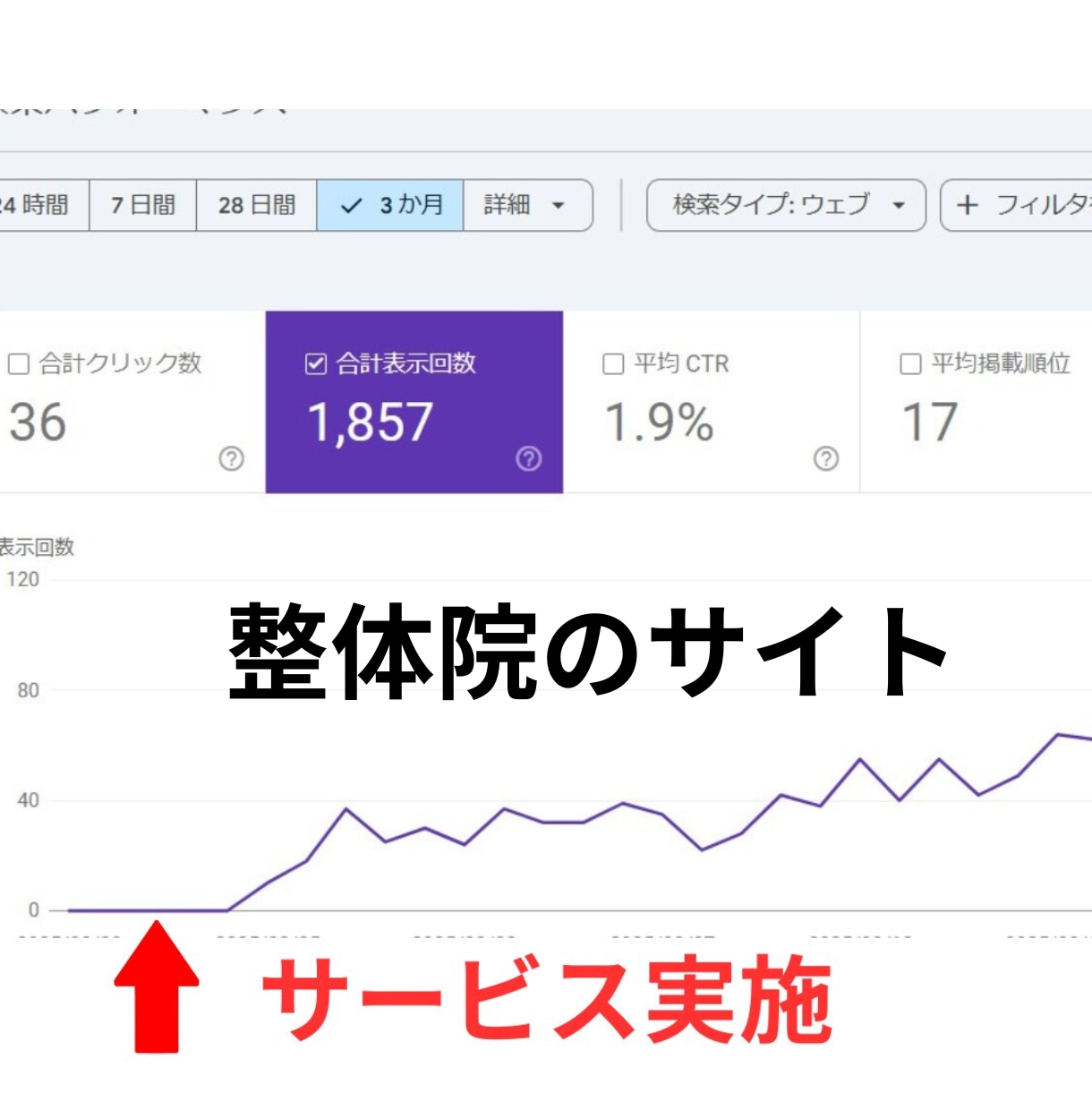The width and height of the screenshot is (1092, 1110).
Task: Select the 3か月 date range
Action: [390, 205]
